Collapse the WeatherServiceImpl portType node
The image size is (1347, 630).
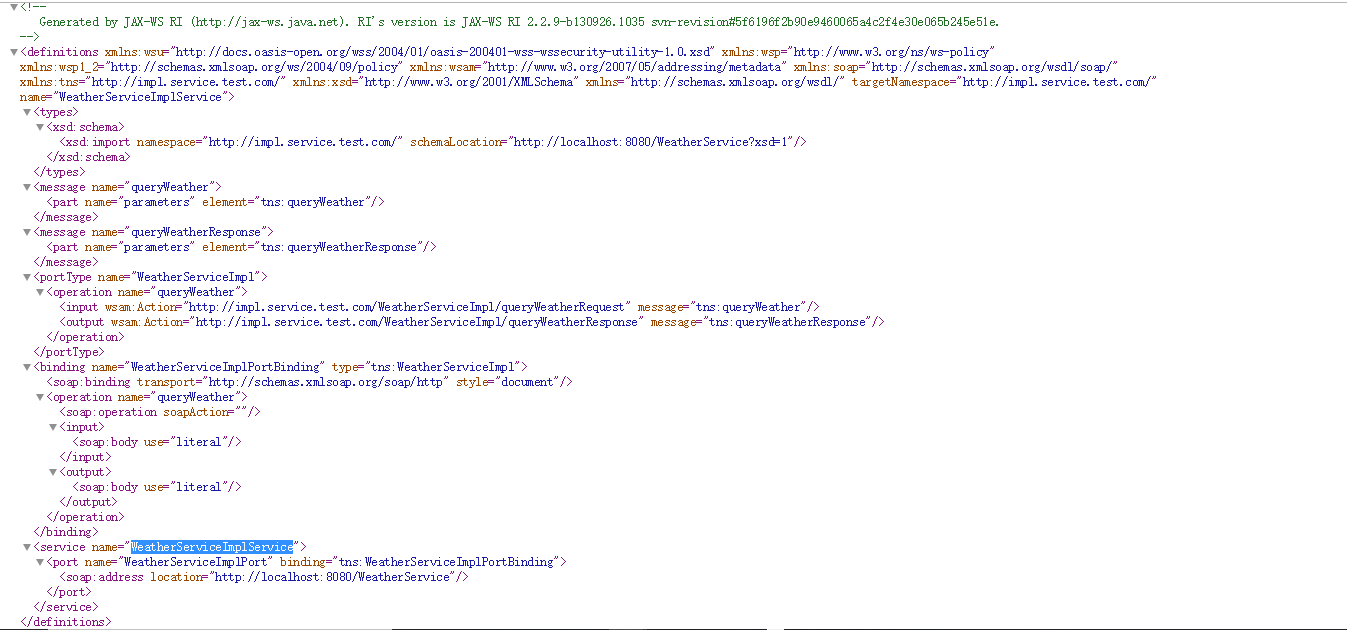pos(26,276)
